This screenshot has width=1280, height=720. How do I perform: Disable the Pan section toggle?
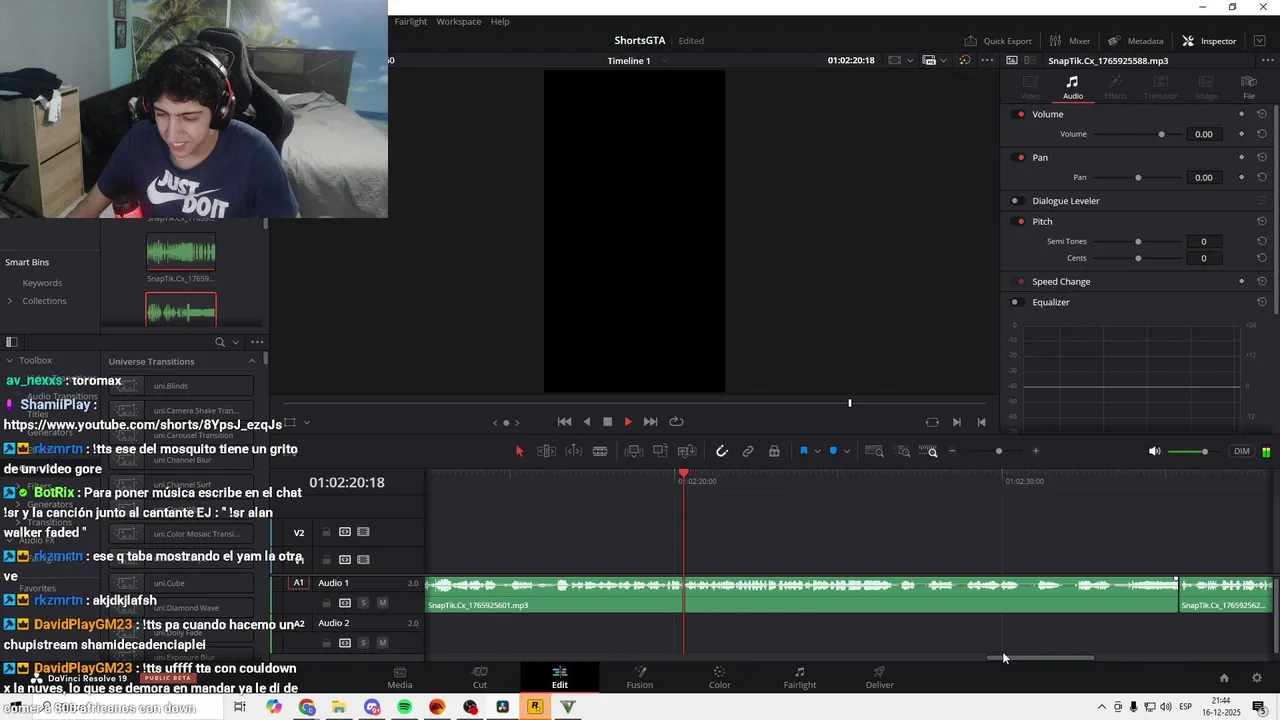(x=1020, y=157)
